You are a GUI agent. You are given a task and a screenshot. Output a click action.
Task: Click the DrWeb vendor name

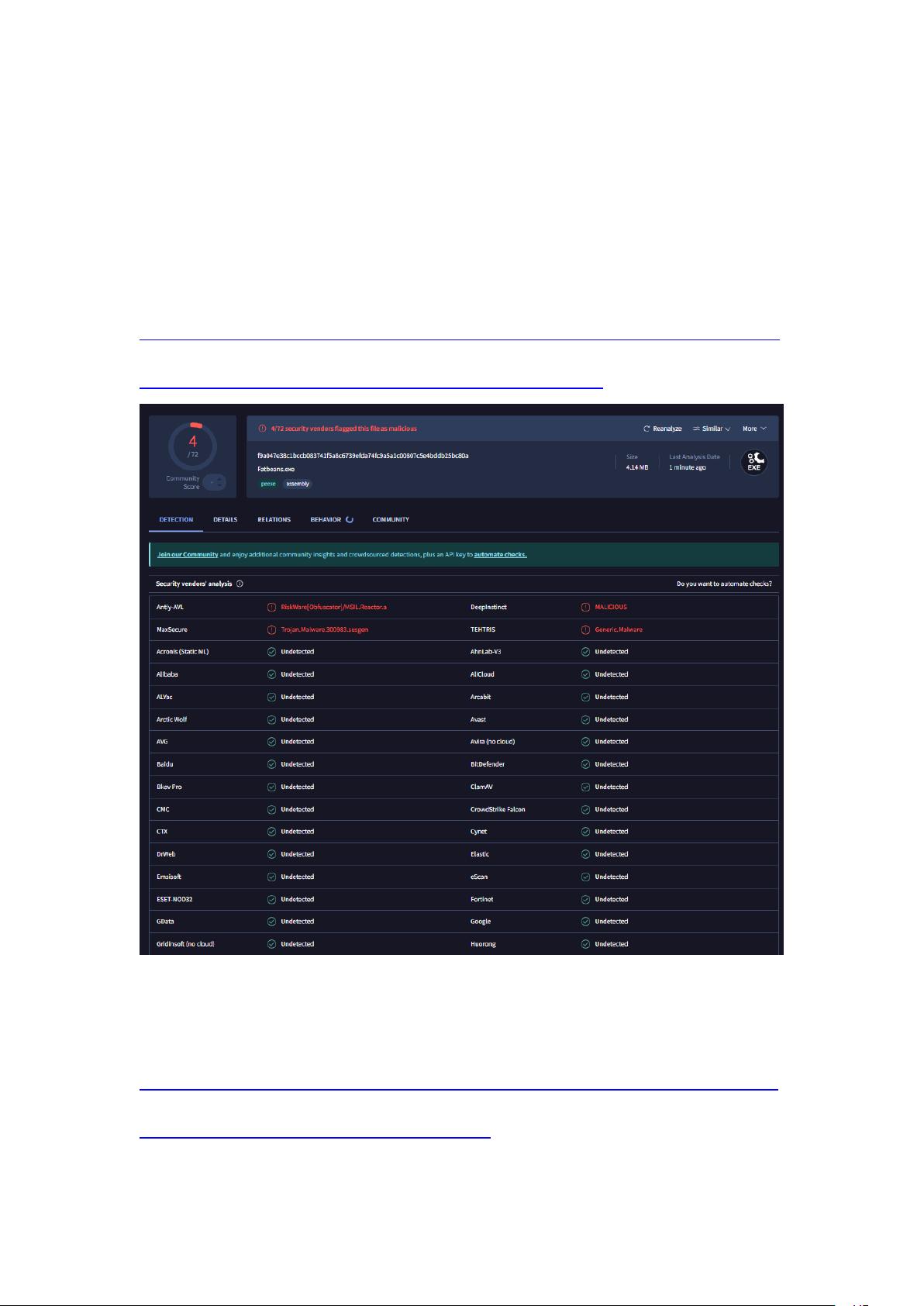(x=167, y=854)
